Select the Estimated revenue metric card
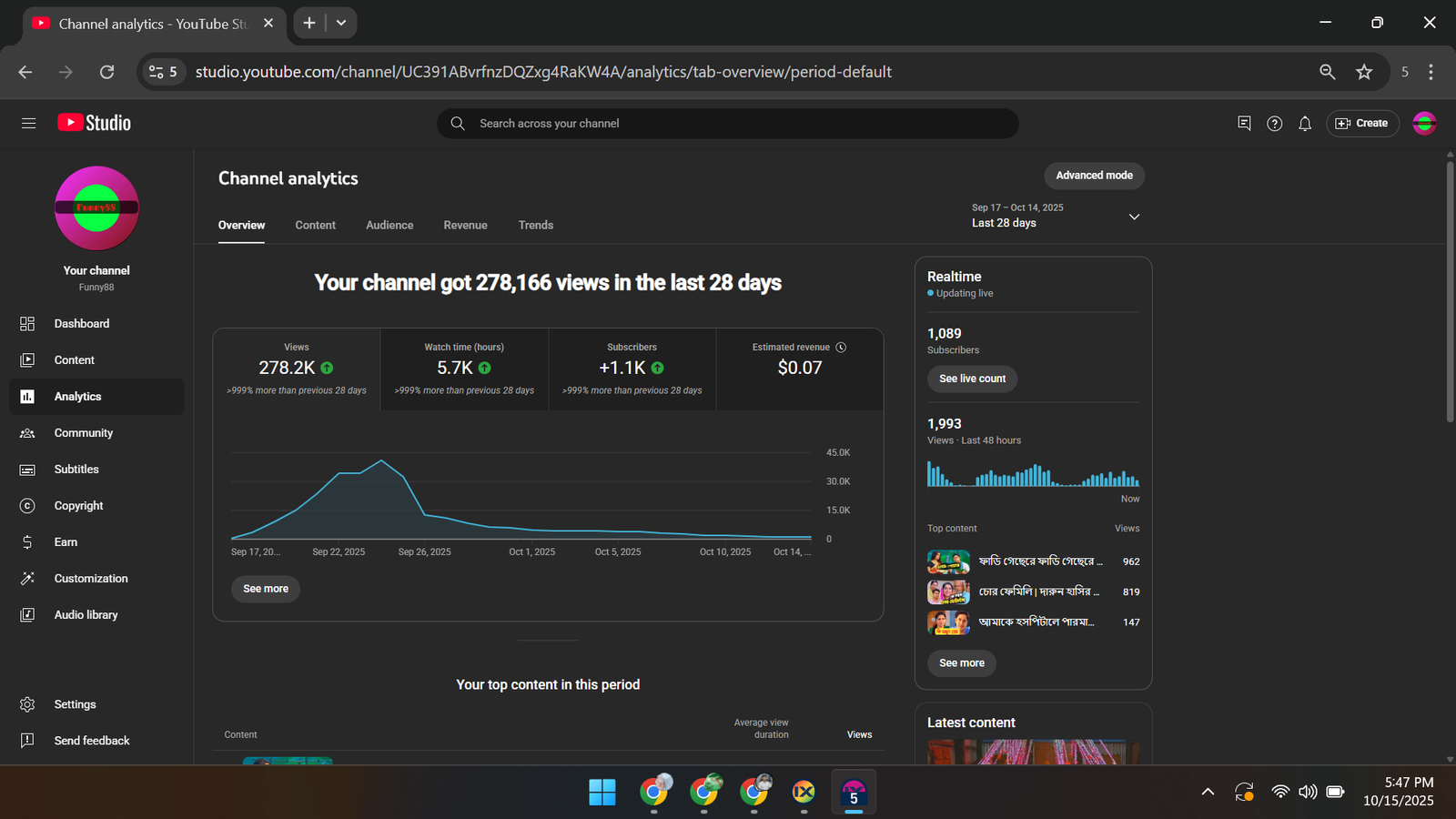This screenshot has height=819, width=1456. pos(799,369)
